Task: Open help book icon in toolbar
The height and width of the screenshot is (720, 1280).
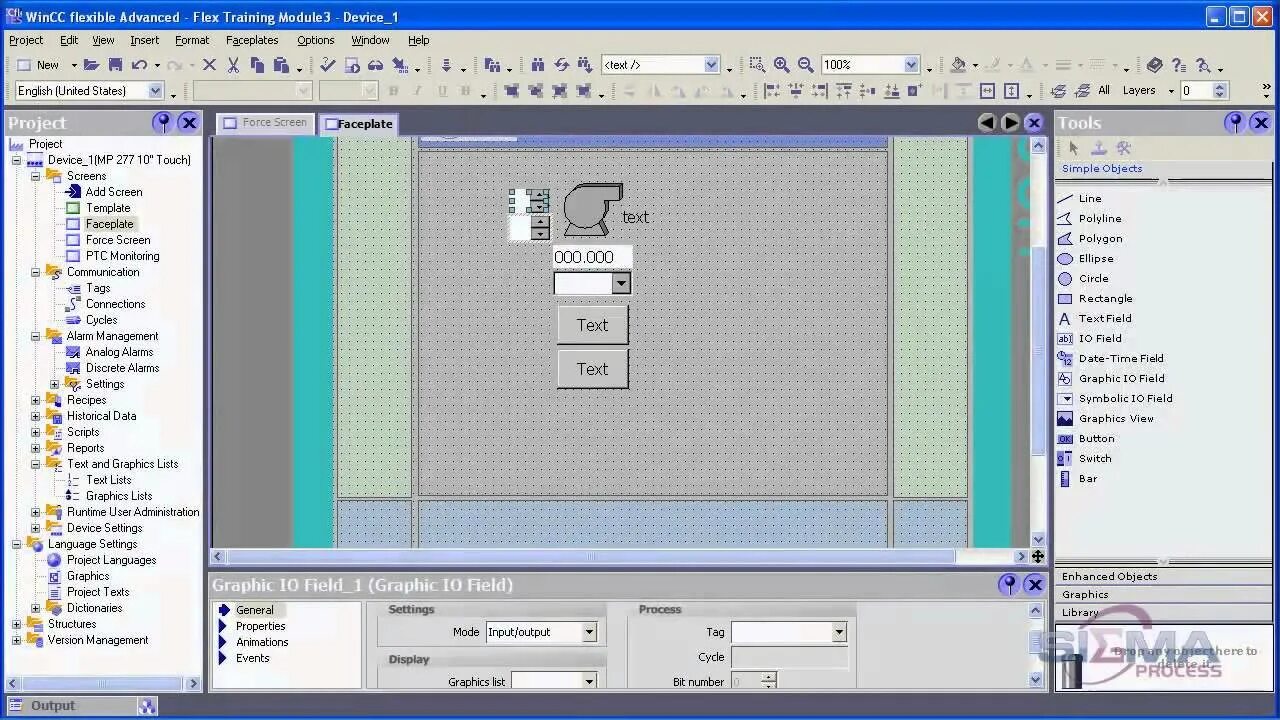Action: point(1155,65)
